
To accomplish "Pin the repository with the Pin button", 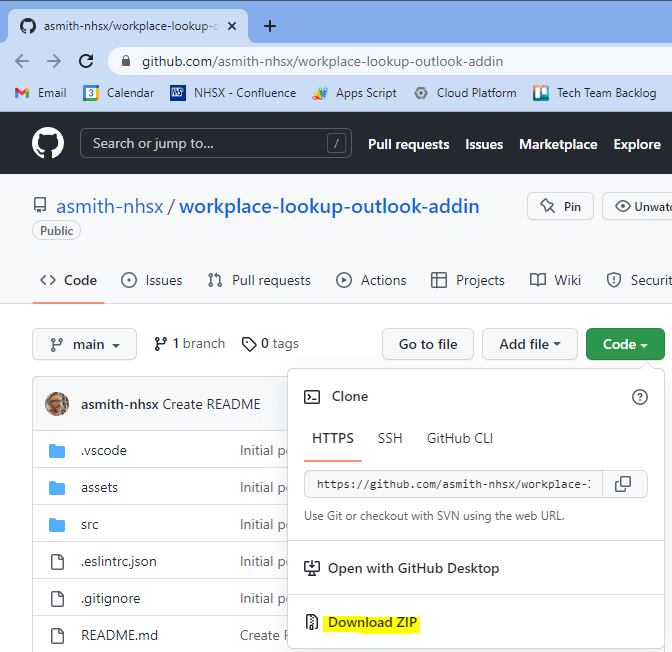I will (x=560, y=206).
